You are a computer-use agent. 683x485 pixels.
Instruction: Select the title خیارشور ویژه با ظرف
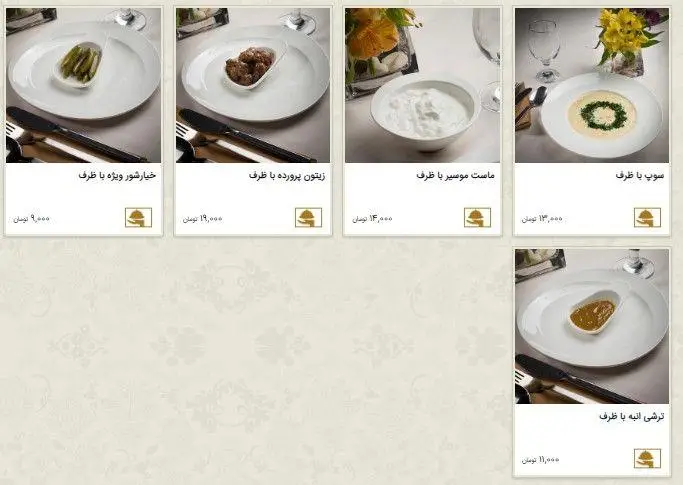117,176
